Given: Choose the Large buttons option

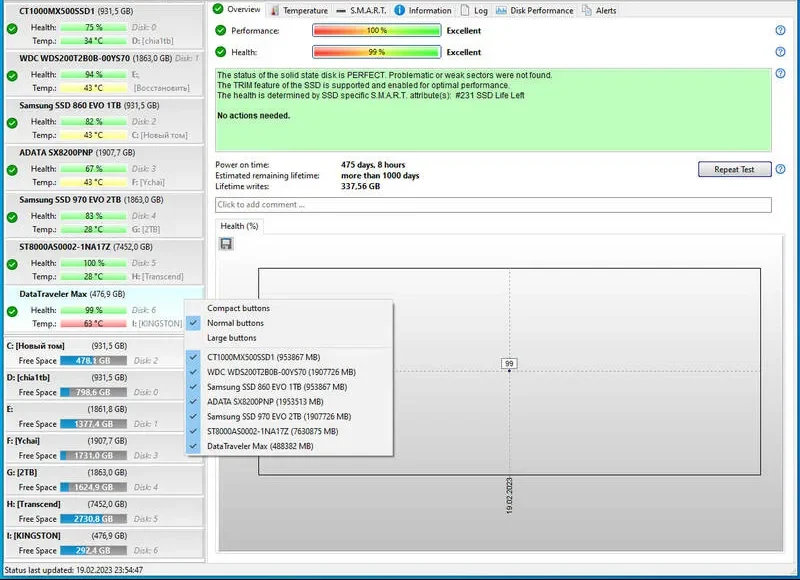Looking at the screenshot, I should coord(231,338).
